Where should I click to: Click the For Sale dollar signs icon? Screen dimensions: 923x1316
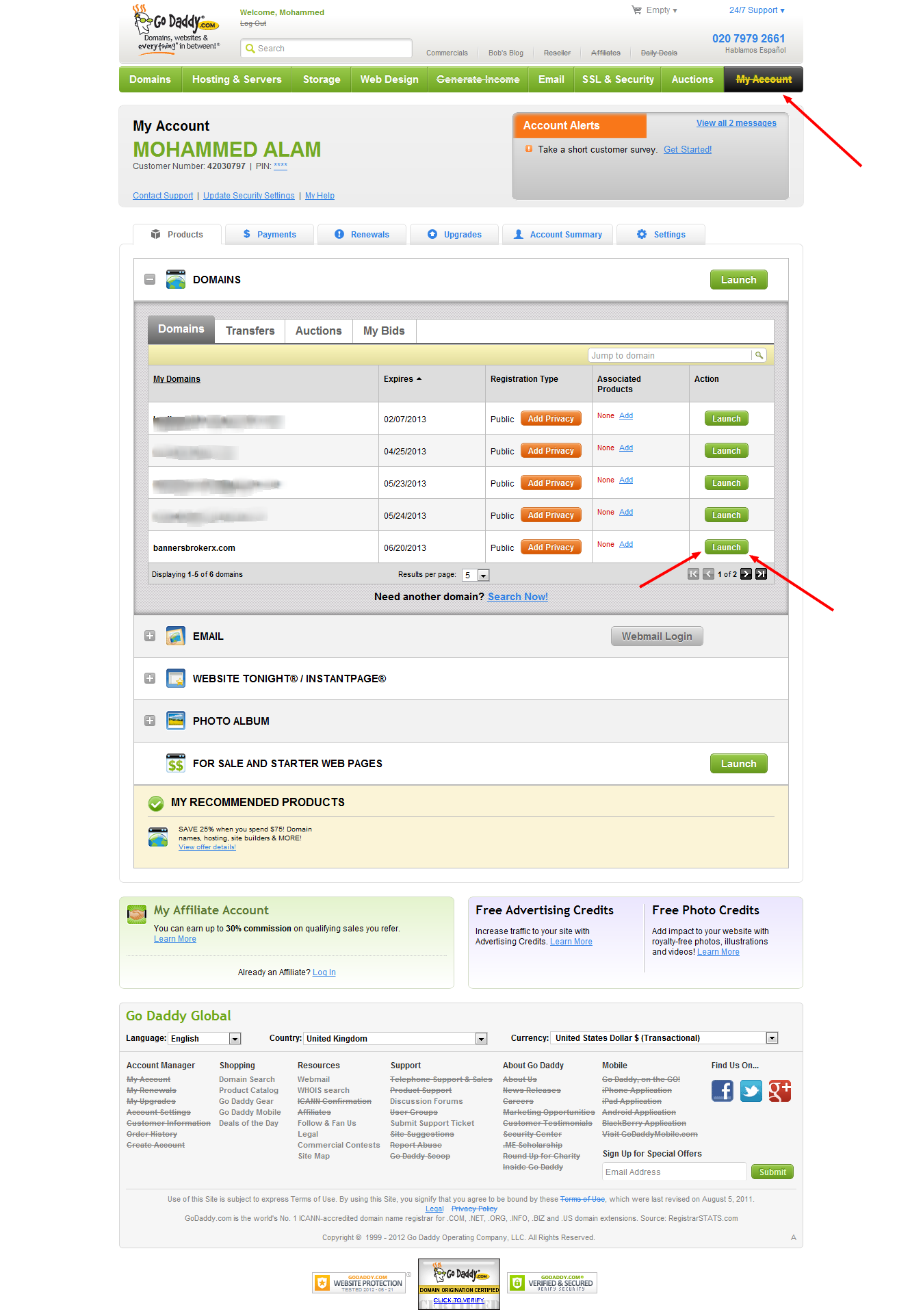(x=176, y=763)
